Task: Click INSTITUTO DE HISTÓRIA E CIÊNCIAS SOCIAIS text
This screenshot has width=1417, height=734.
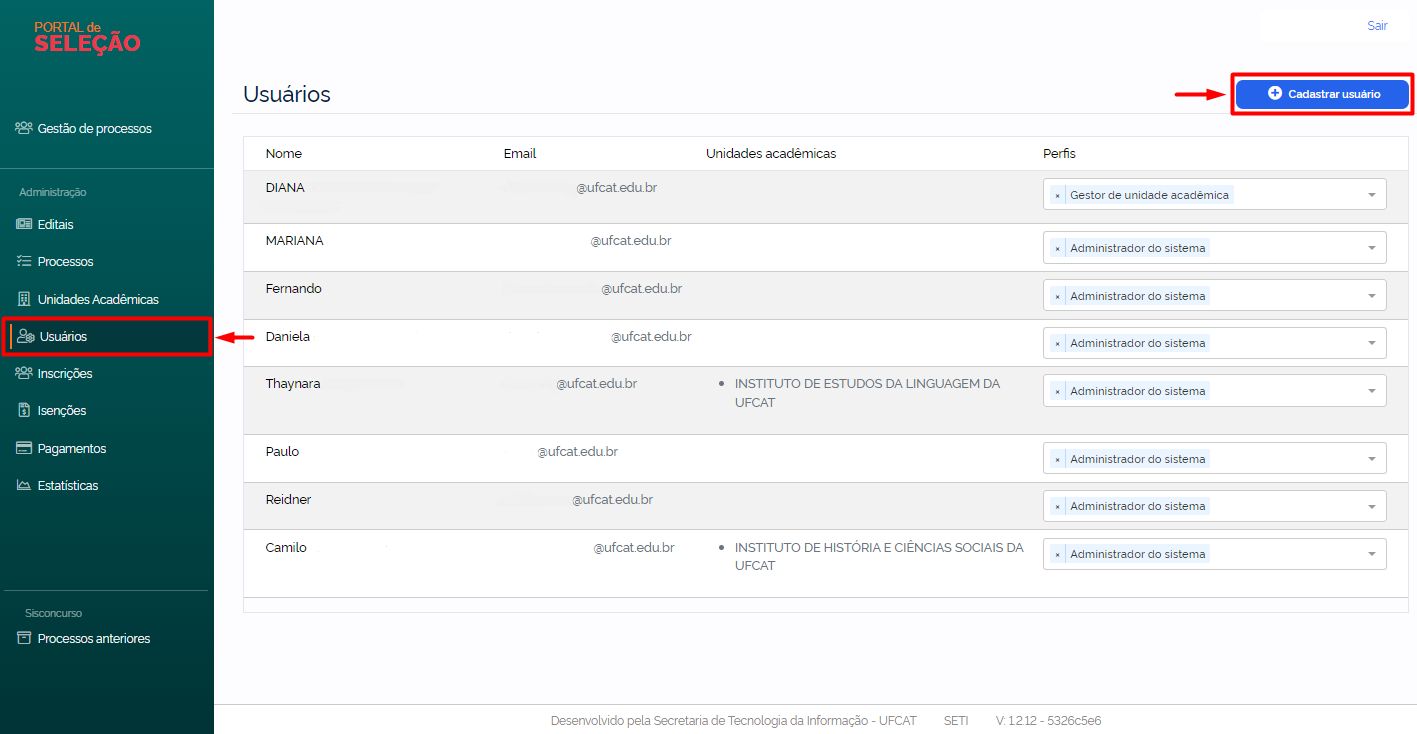Action: coord(879,556)
